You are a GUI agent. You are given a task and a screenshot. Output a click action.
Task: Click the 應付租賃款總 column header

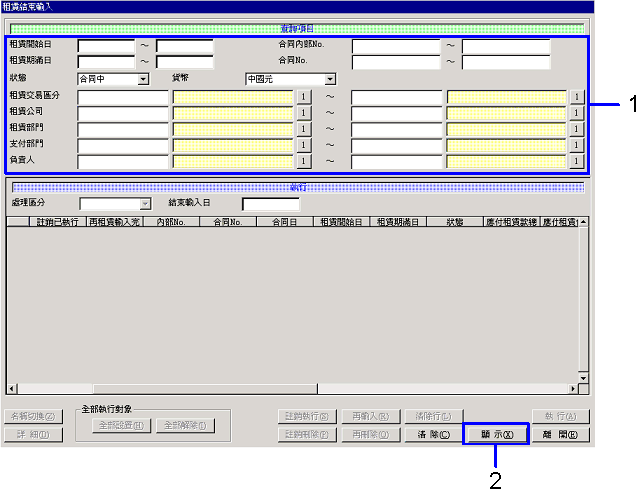pyautogui.click(x=511, y=222)
